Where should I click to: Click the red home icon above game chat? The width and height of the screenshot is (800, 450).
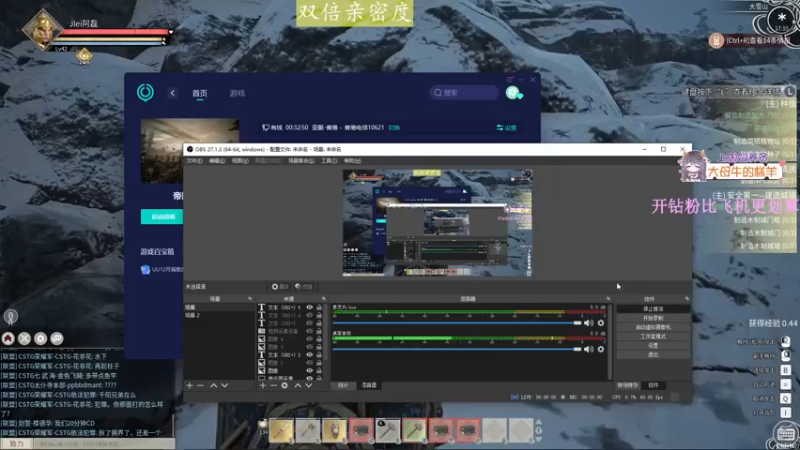pyautogui.click(x=8, y=338)
